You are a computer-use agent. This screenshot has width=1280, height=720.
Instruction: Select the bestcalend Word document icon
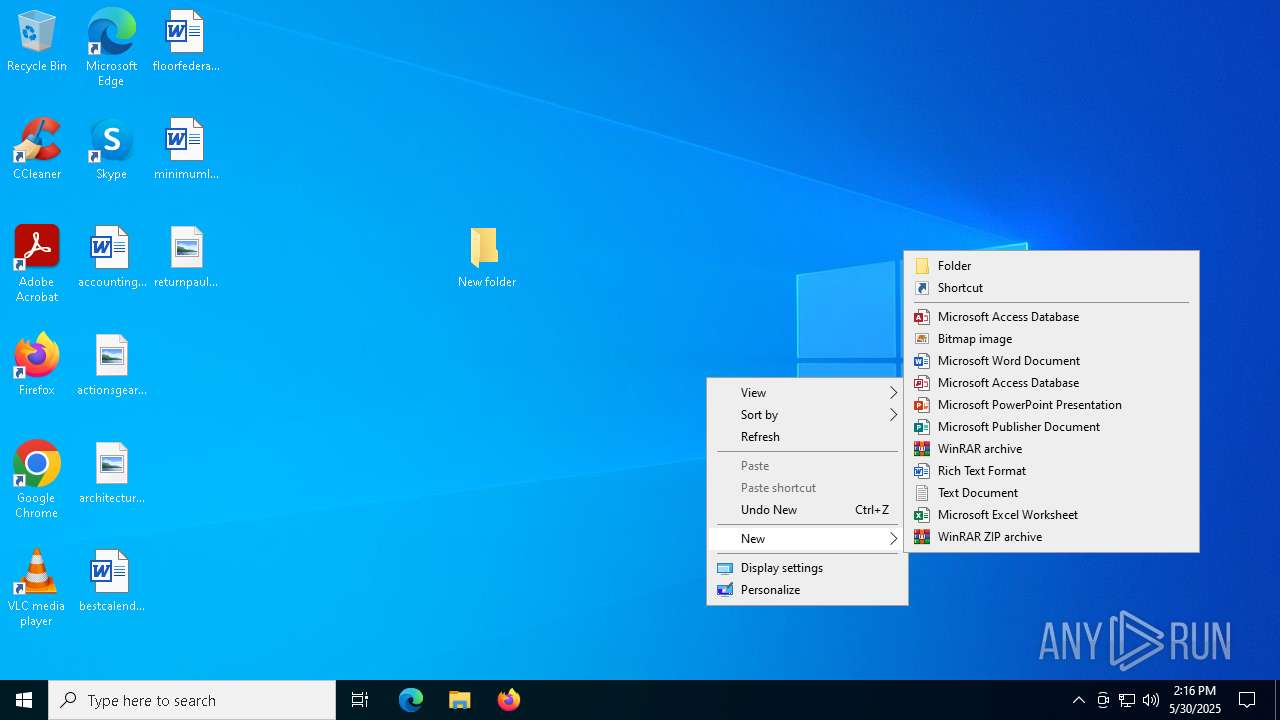click(111, 582)
